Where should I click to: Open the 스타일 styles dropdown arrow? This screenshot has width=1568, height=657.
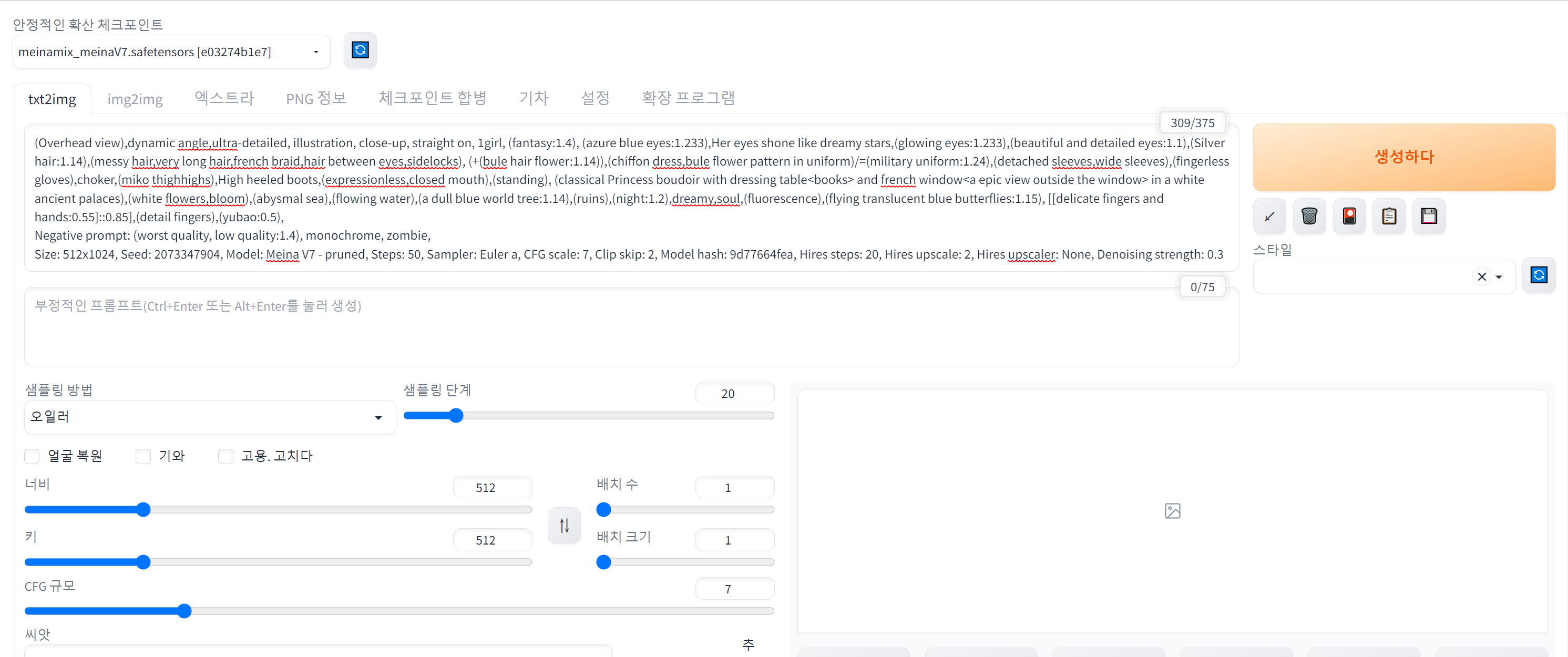pyautogui.click(x=1499, y=277)
